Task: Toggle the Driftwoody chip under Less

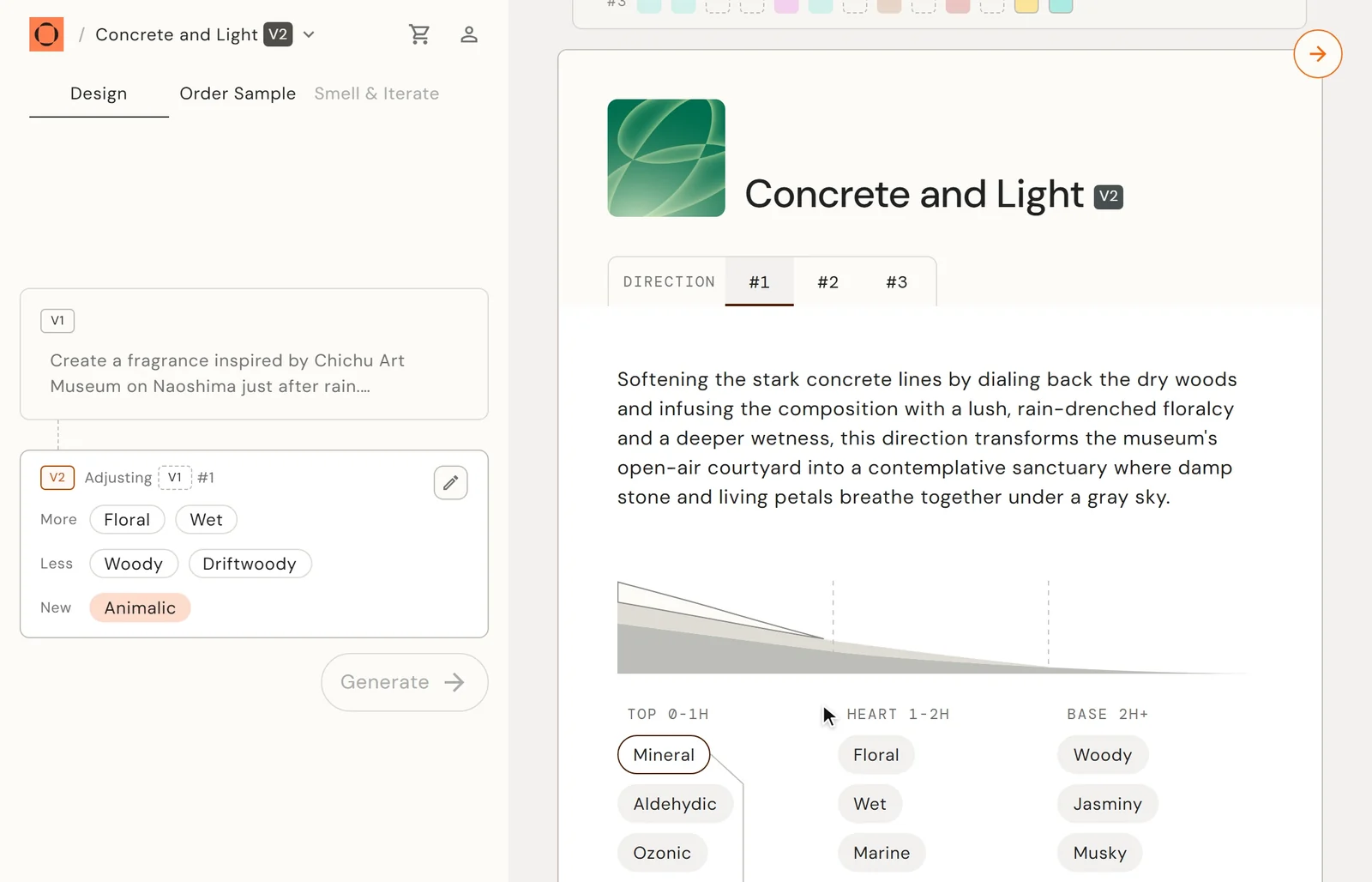Action: click(250, 564)
